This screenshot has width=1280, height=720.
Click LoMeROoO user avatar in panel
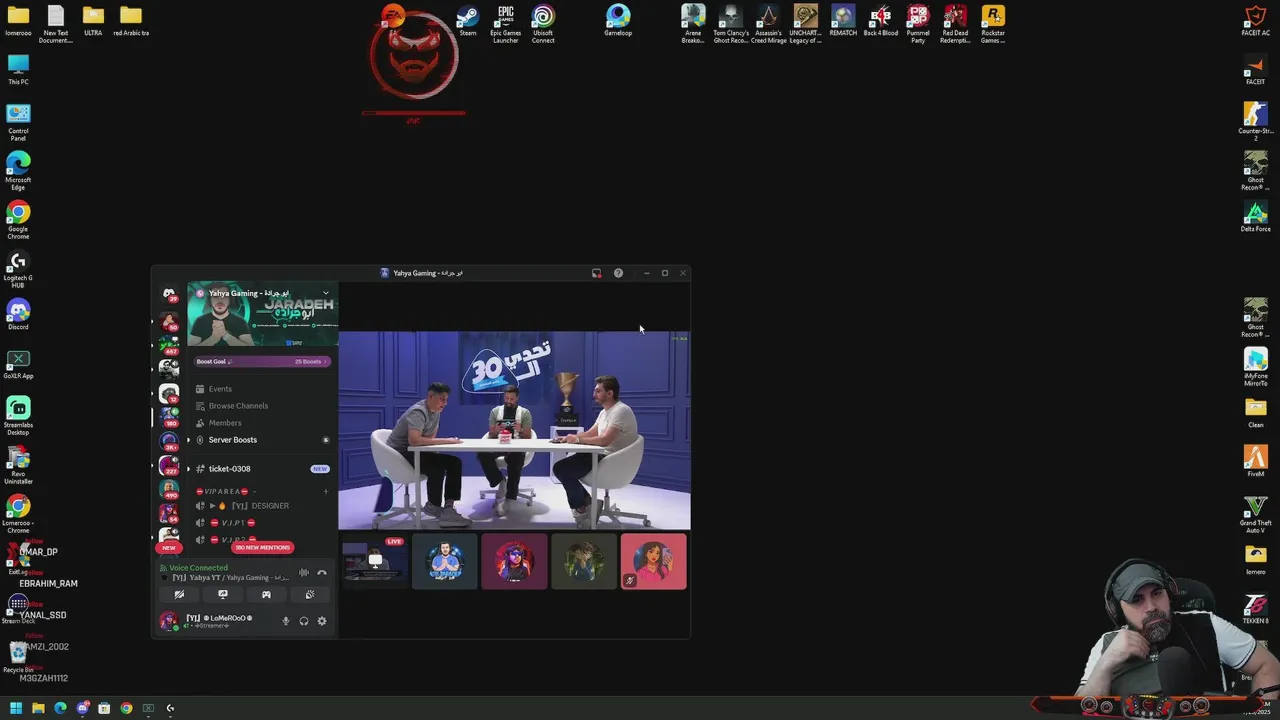coord(169,621)
